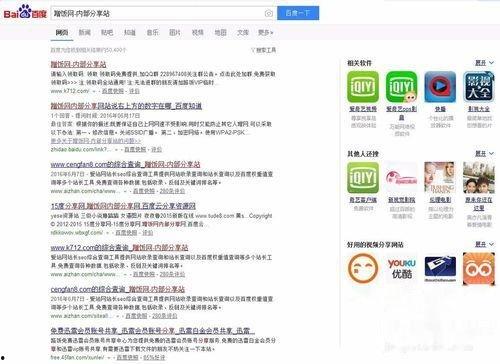Click the Baidu paw logo
The width and height of the screenshot is (500, 364).
point(25,12)
